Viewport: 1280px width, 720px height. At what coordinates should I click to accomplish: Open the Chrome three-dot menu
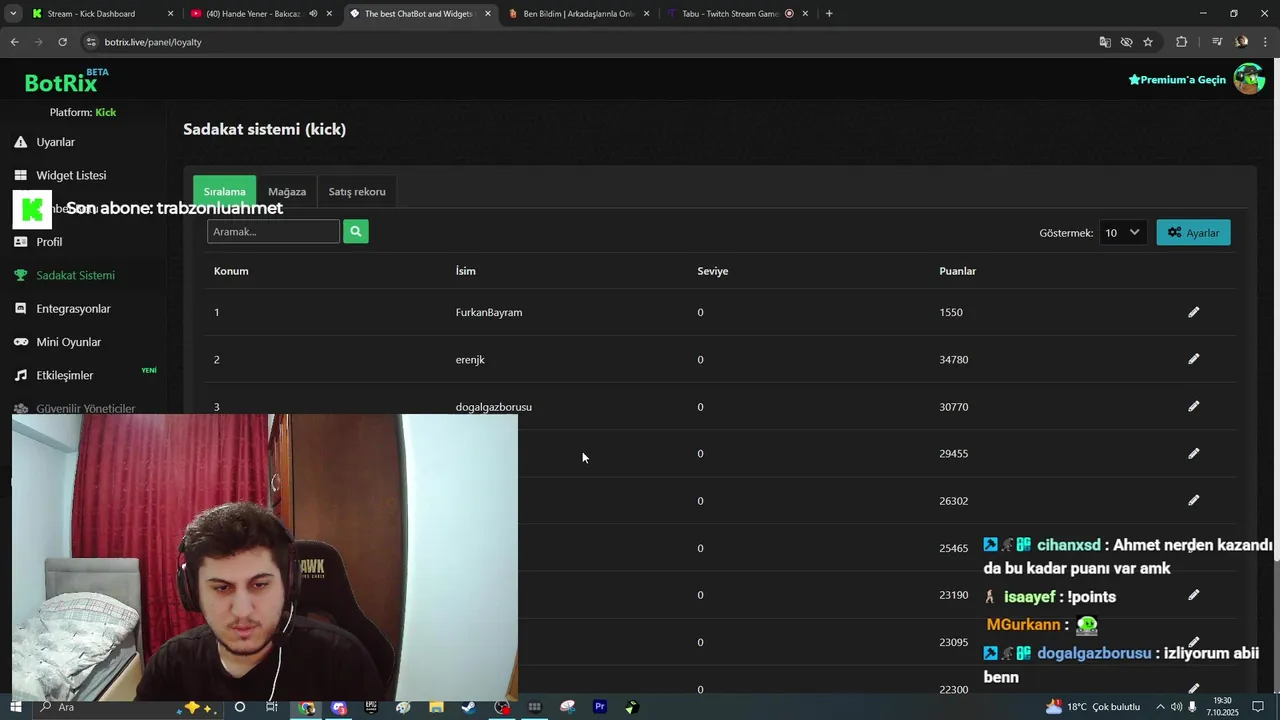(1266, 42)
